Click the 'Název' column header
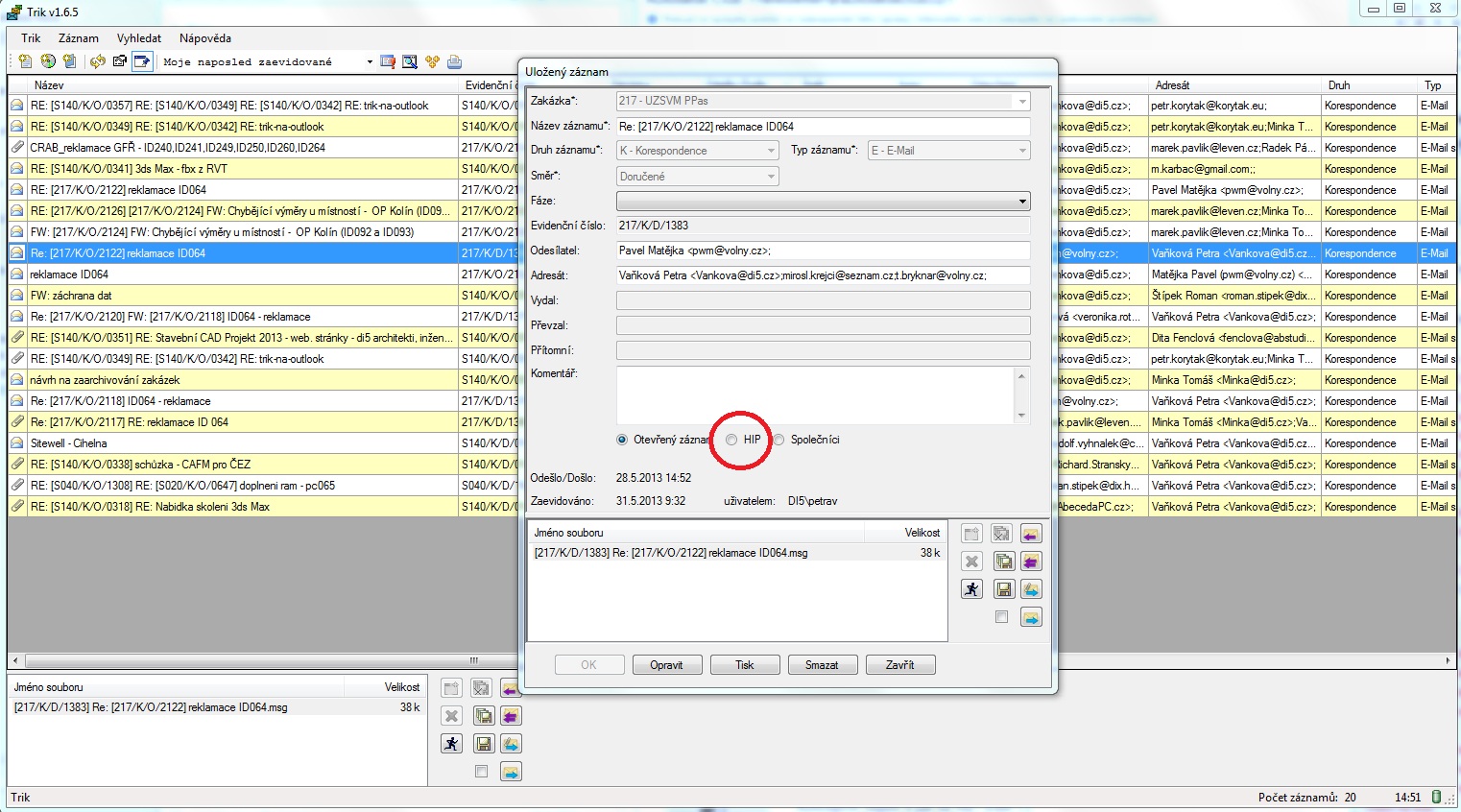The image size is (1461, 812). pos(243,85)
